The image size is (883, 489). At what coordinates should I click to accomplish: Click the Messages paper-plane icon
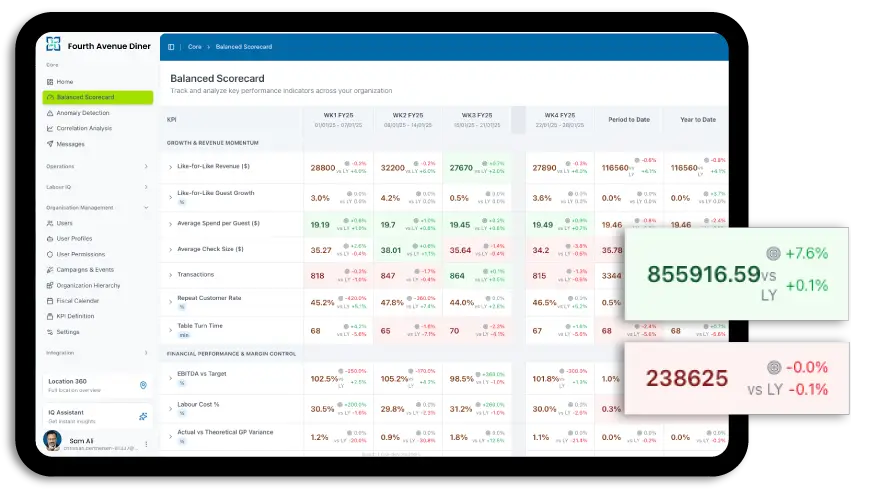50,144
